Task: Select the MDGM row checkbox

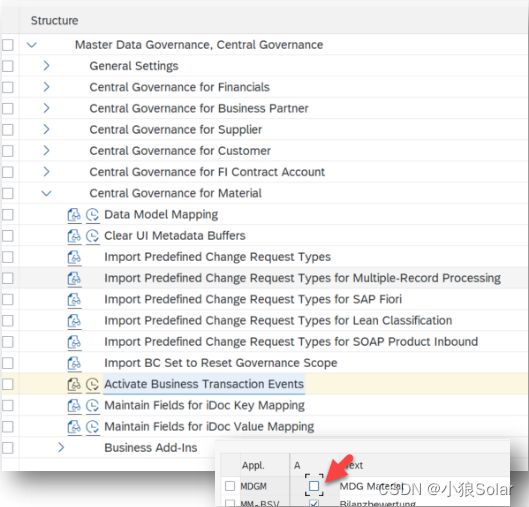Action: (x=230, y=486)
